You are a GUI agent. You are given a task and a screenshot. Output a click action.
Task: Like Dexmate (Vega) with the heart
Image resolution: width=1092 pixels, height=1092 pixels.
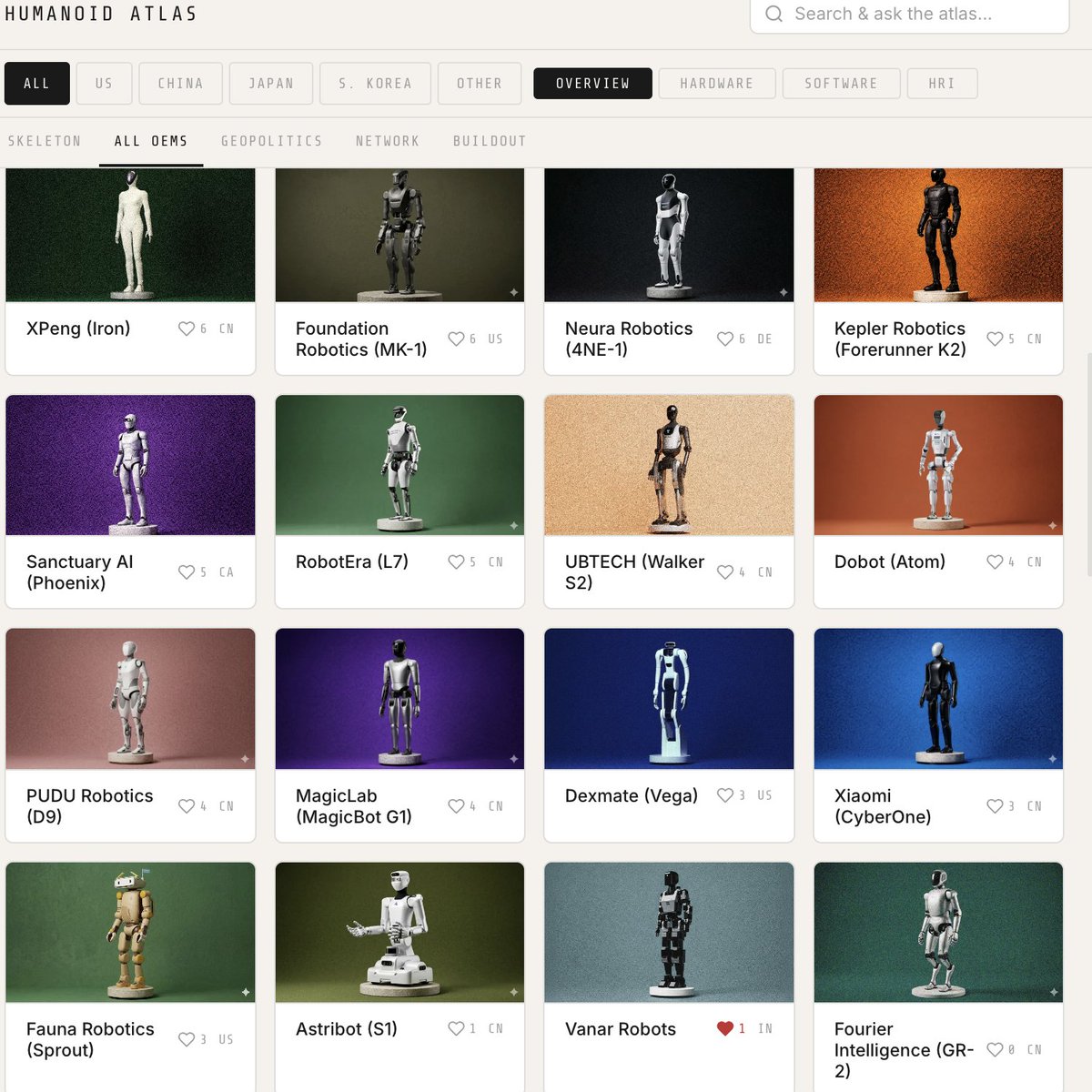pos(725,795)
